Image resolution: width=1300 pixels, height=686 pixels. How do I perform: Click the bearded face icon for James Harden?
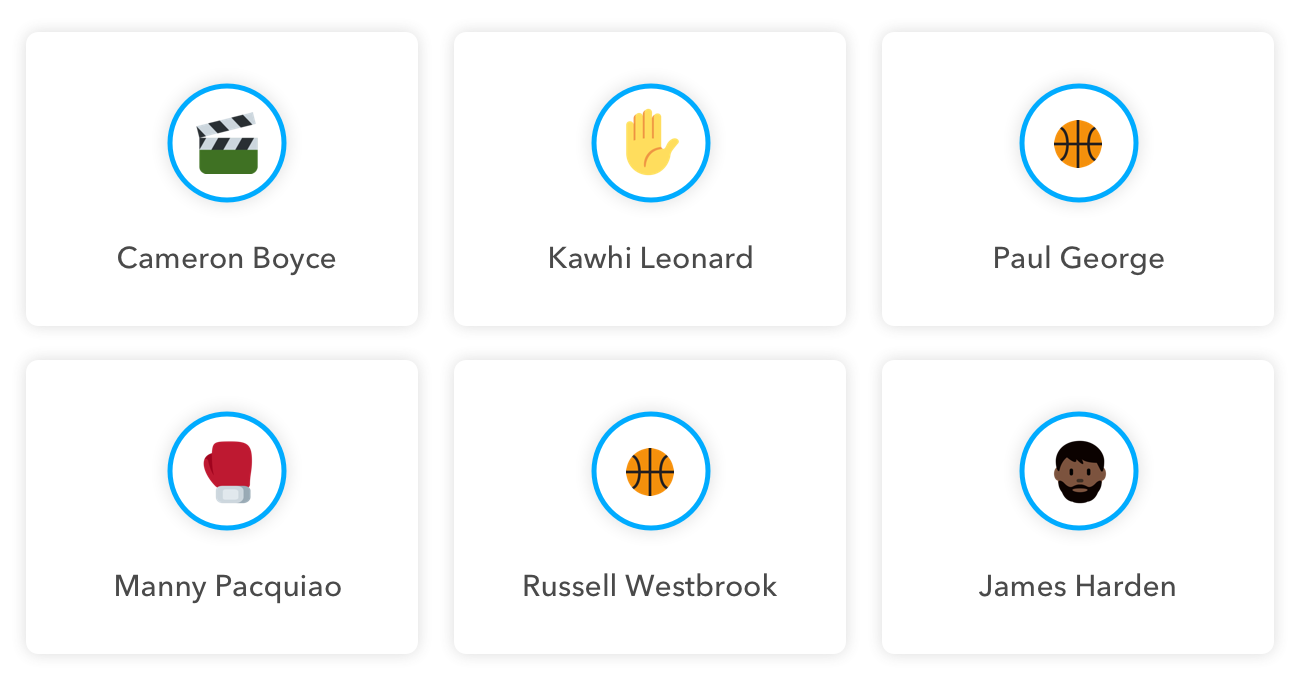click(x=1079, y=471)
